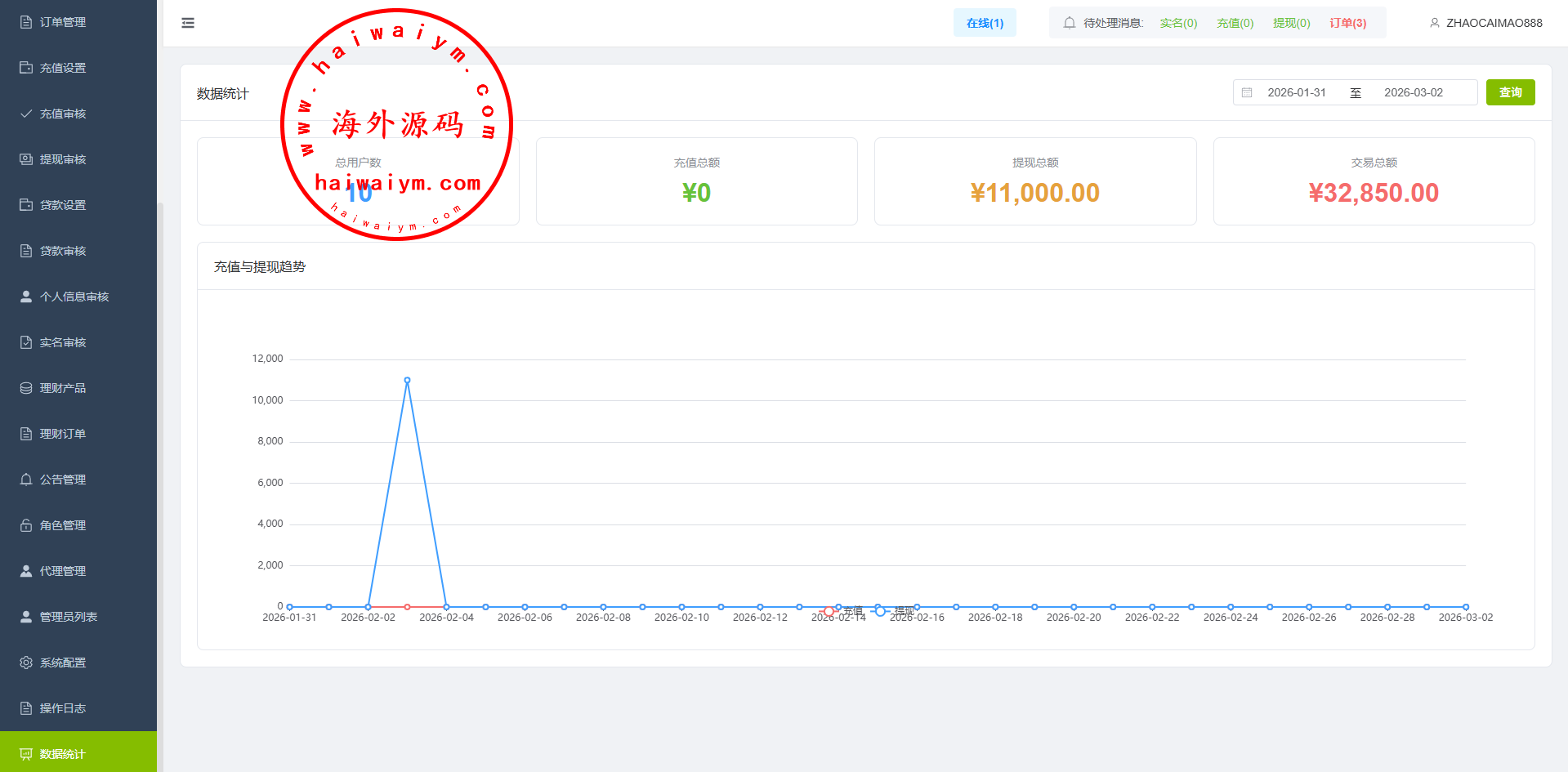The width and height of the screenshot is (1568, 772).
Task: Open the end date 2026-03-02 picker
Action: pyautogui.click(x=1413, y=92)
